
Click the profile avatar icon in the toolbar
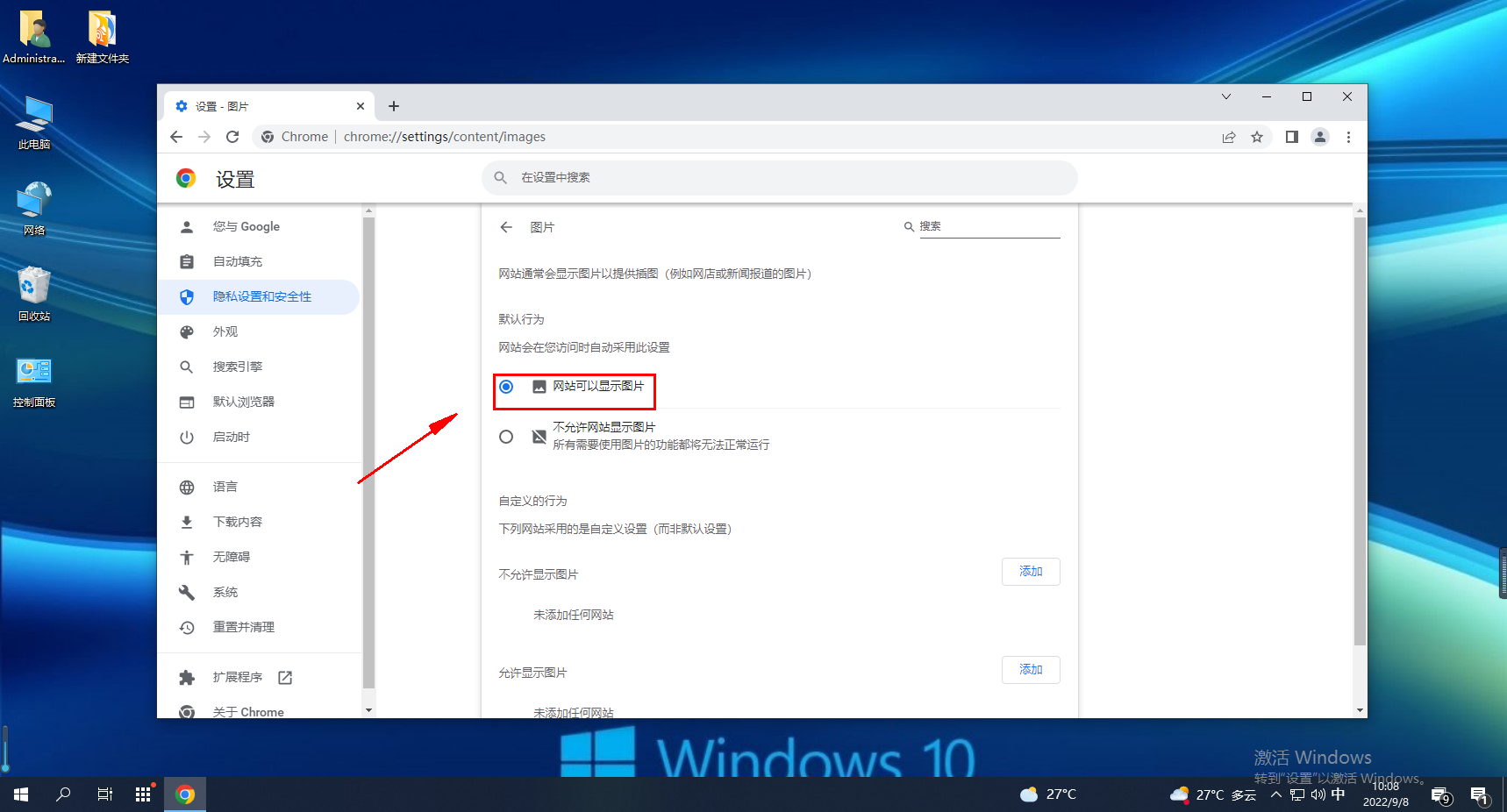coord(1320,137)
